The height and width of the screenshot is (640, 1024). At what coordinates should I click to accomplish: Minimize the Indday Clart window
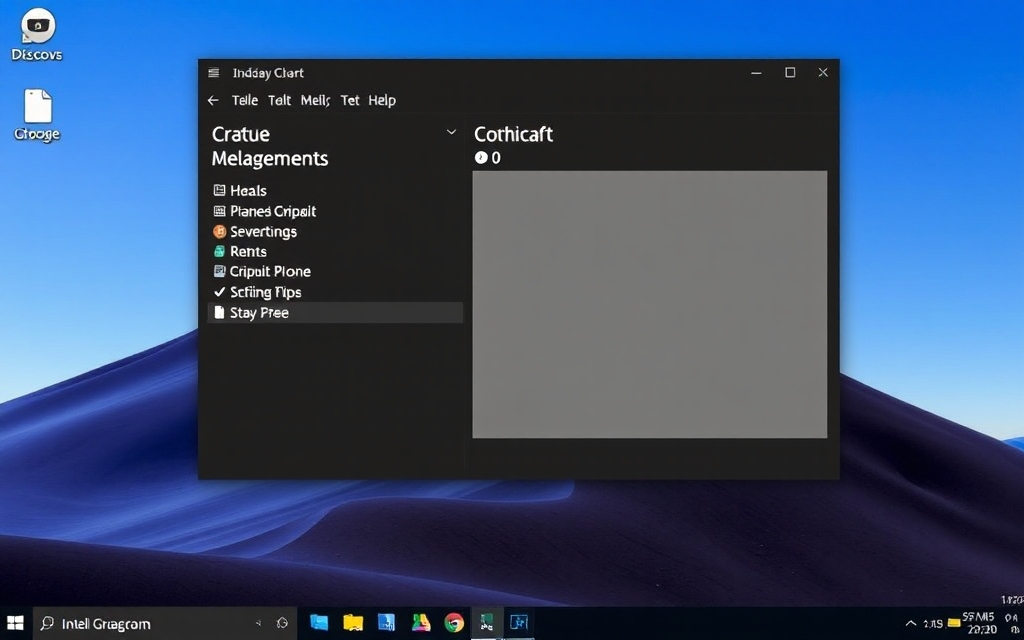756,72
